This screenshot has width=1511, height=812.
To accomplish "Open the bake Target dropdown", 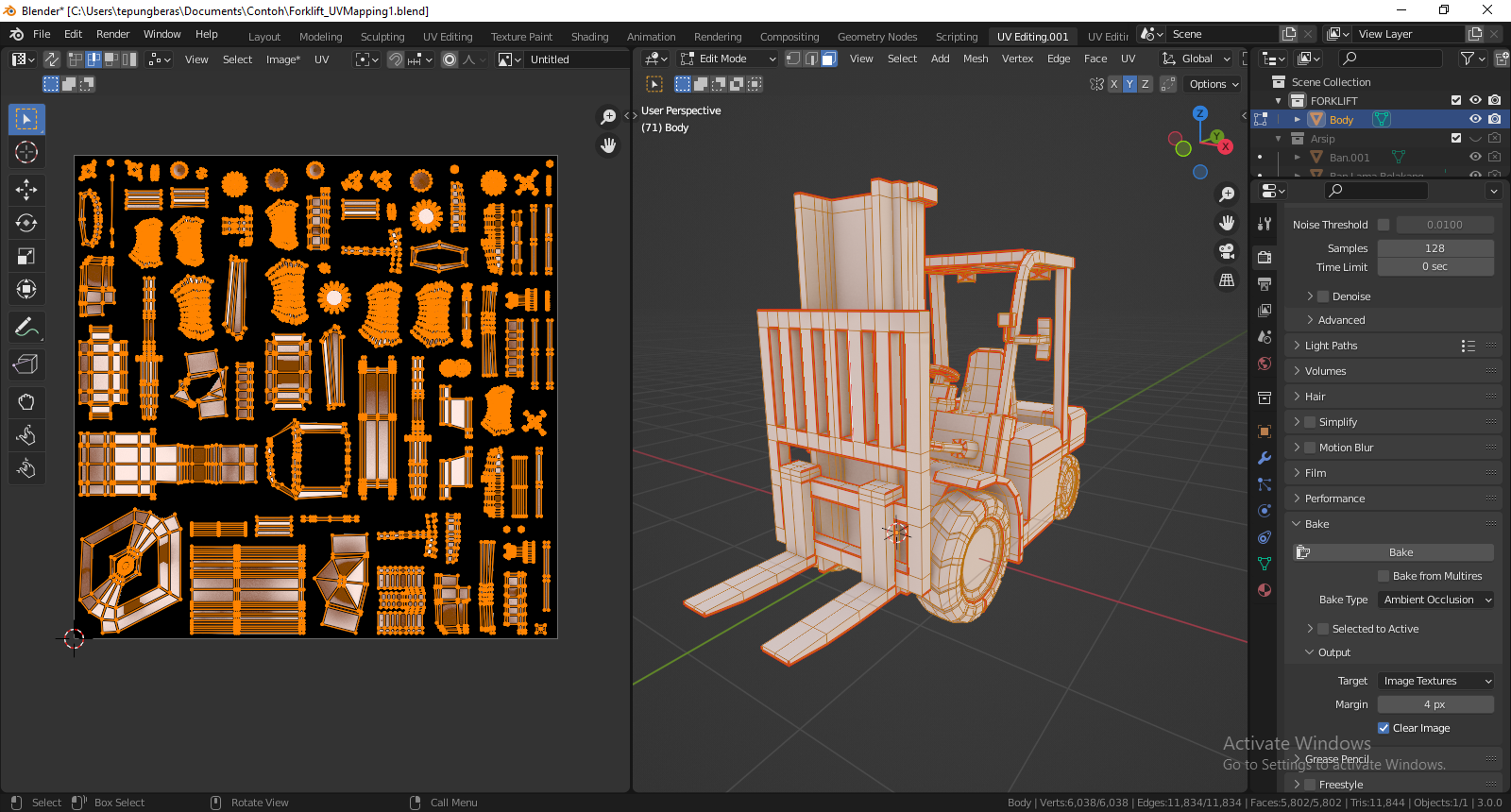I will click(x=1436, y=681).
